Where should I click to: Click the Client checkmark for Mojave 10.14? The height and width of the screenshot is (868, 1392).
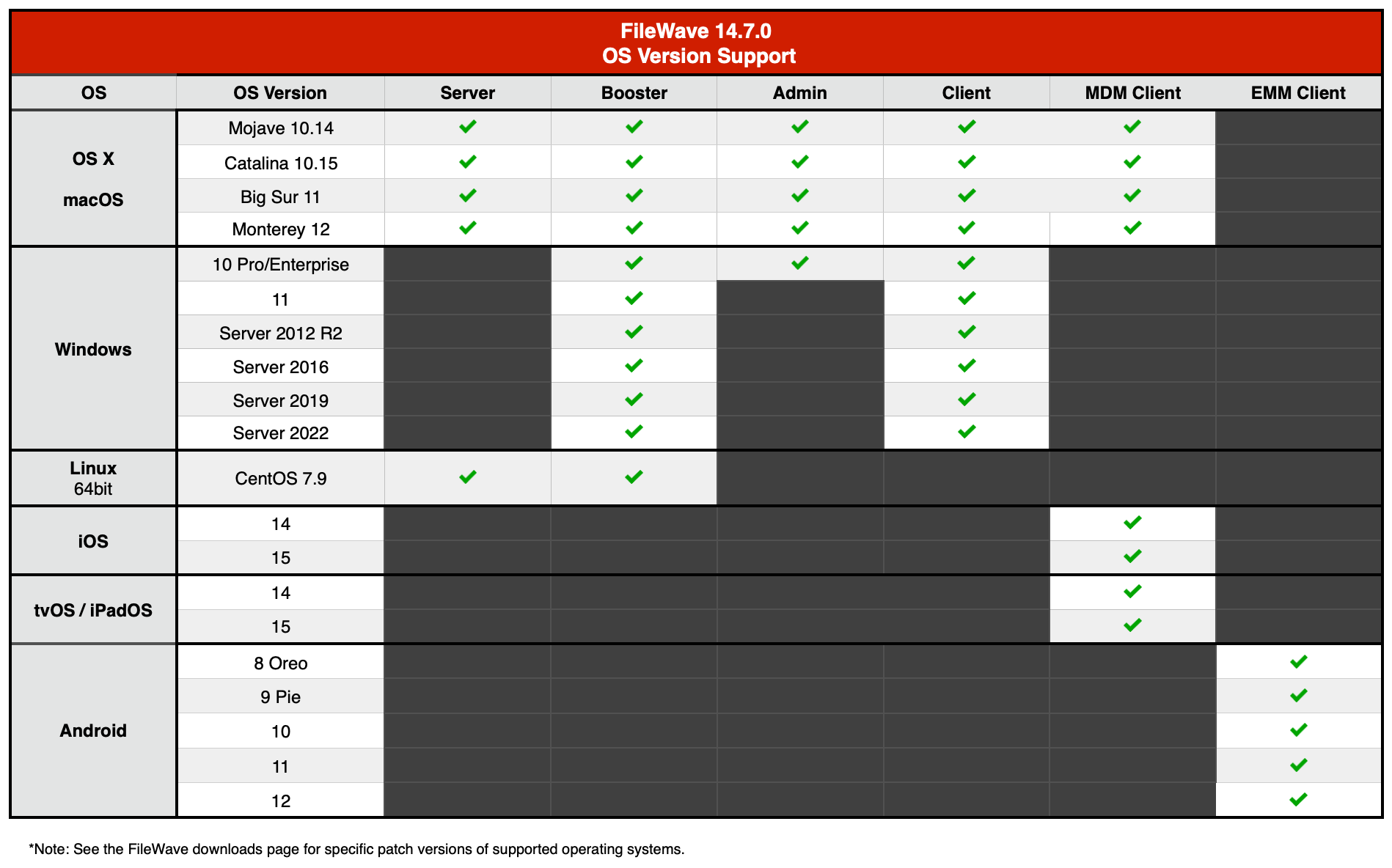click(x=967, y=127)
